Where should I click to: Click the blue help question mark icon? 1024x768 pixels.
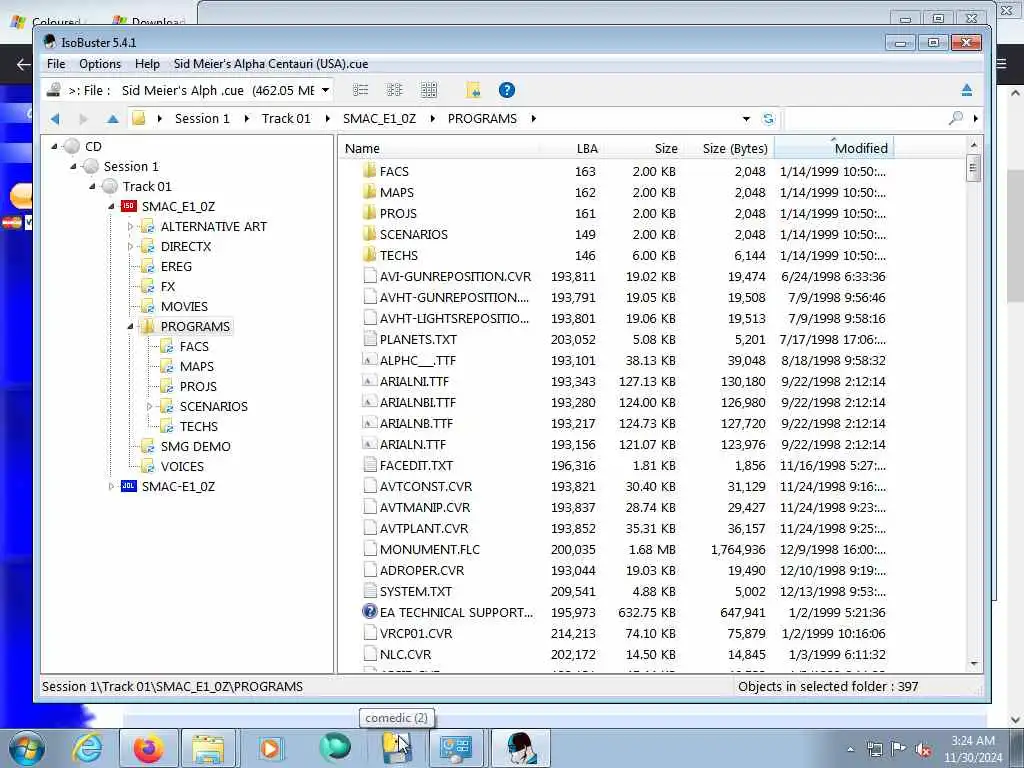click(x=507, y=90)
